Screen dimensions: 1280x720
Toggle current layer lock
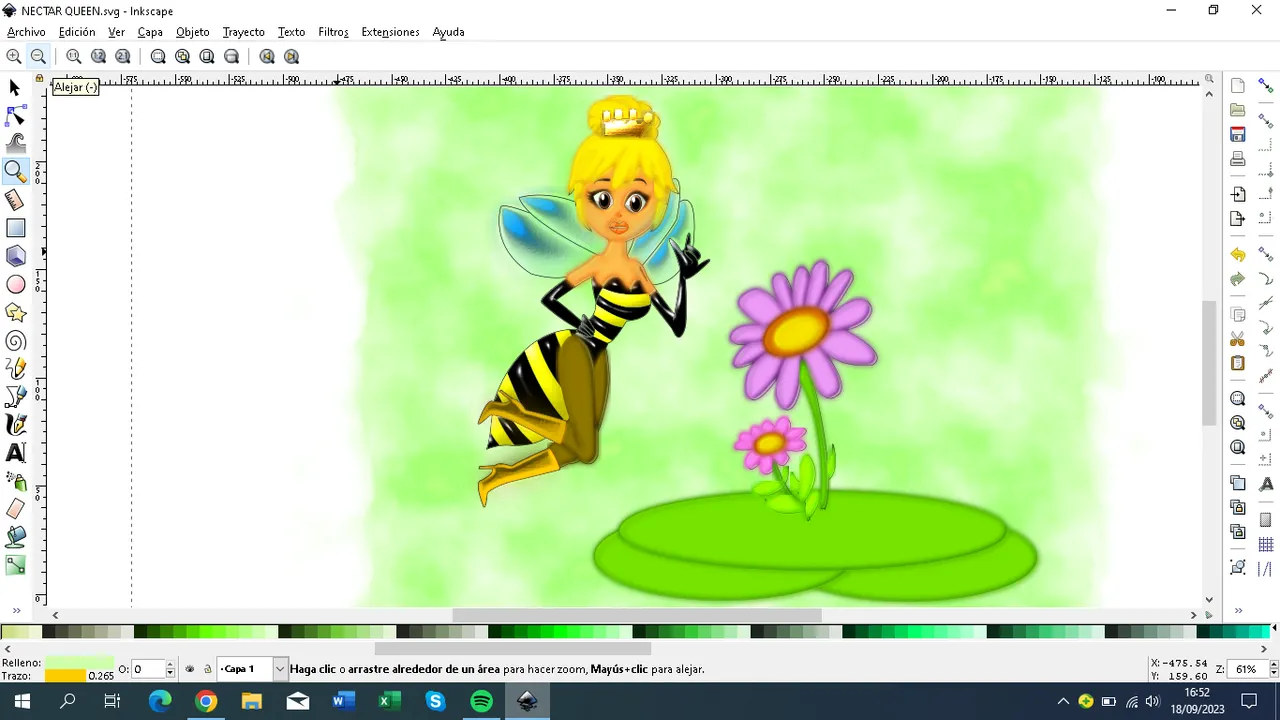click(x=208, y=669)
